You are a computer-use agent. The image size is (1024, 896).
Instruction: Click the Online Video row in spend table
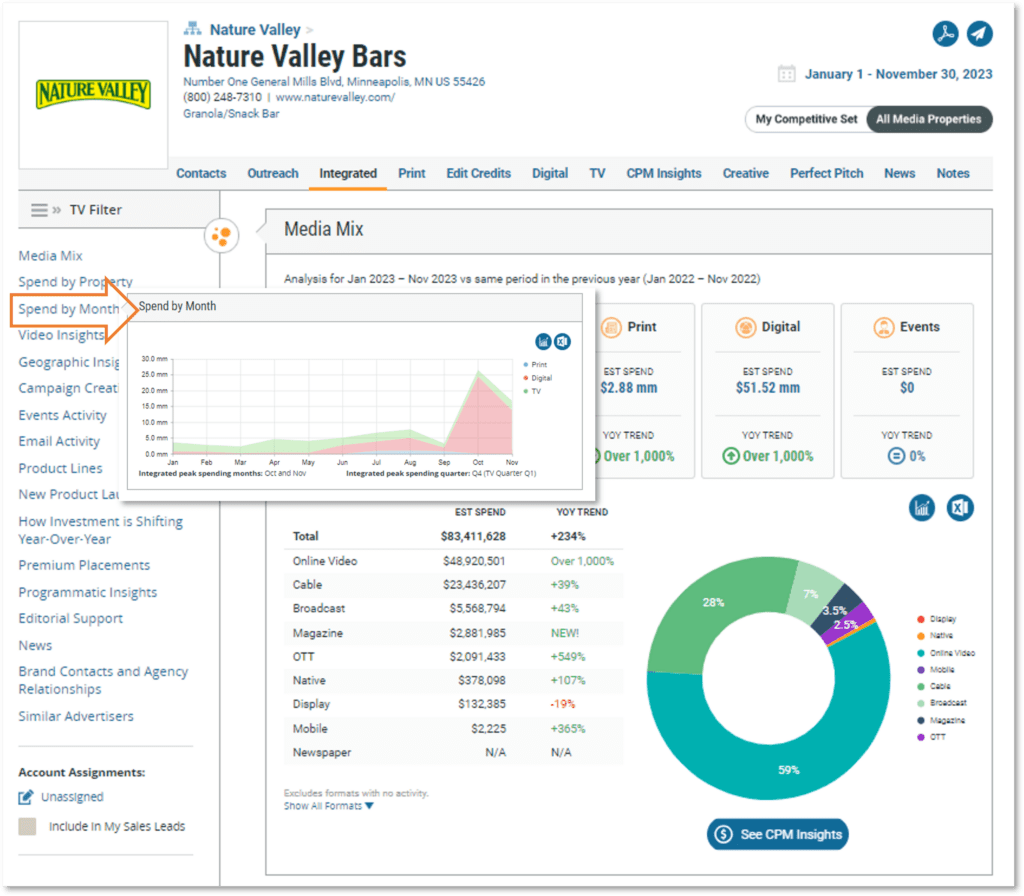point(453,561)
